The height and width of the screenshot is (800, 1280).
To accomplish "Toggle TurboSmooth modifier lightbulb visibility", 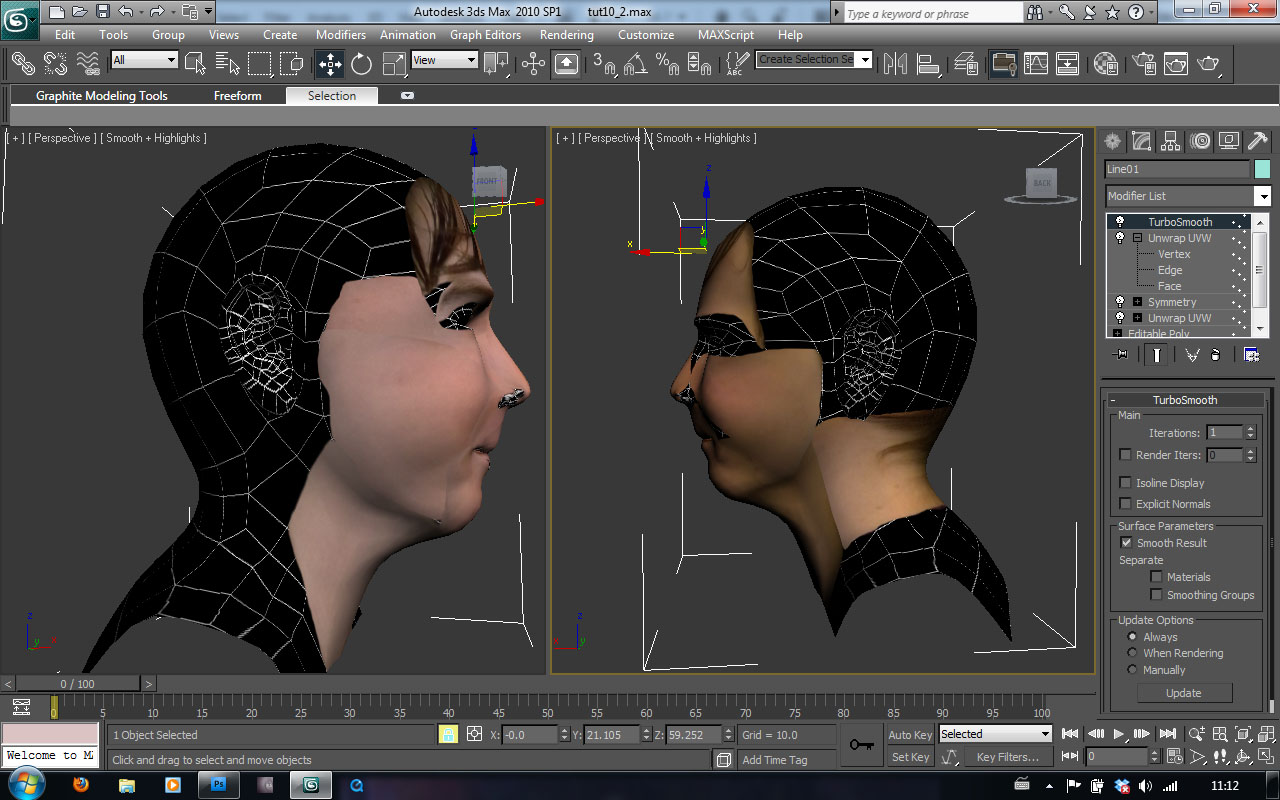I will [1119, 222].
